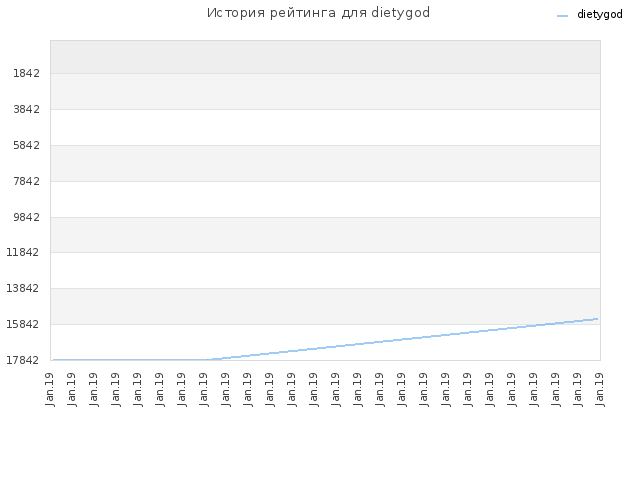Viewport: 640px width, 480px height.
Task: Select the chart title История рейтинга для dietygod
Action: click(318, 13)
